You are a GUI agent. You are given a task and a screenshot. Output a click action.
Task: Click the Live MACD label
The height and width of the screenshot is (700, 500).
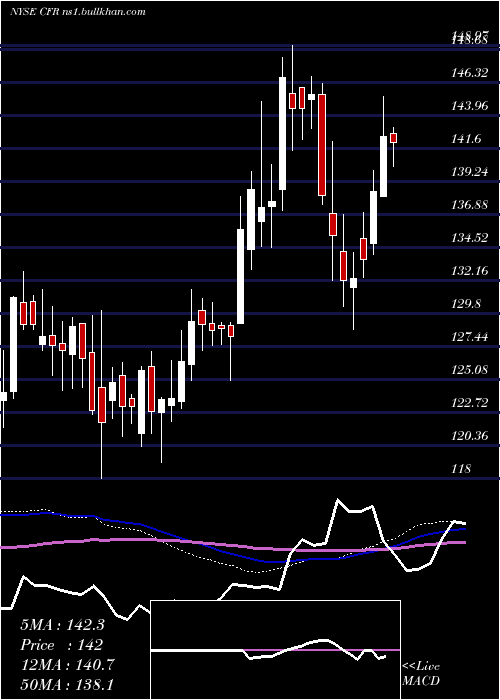(421, 673)
